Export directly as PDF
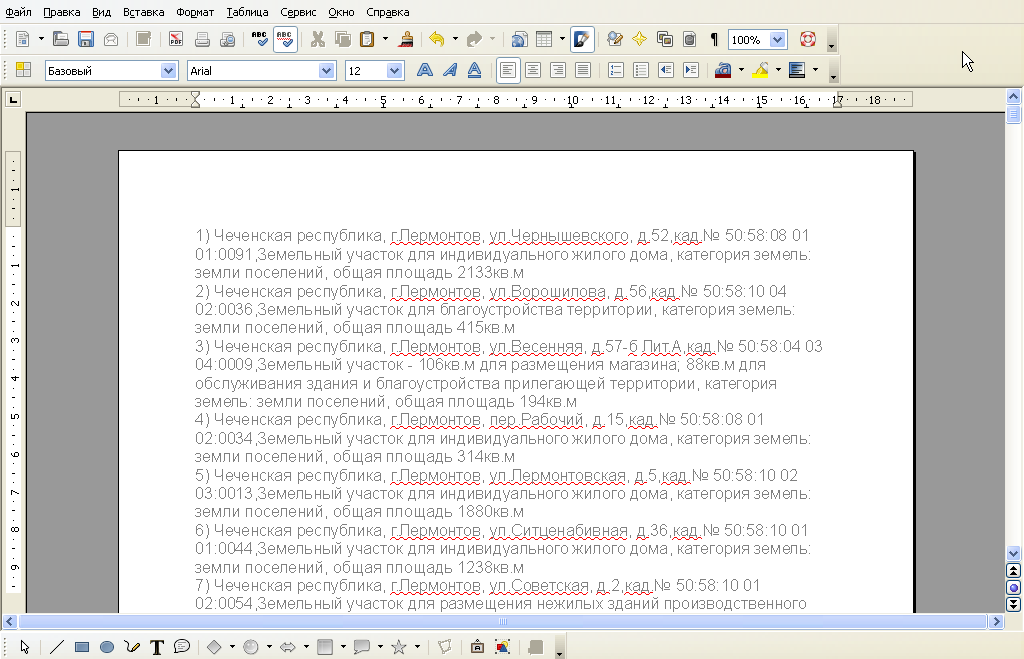Viewport: 1024px width, 659px height. (176, 39)
